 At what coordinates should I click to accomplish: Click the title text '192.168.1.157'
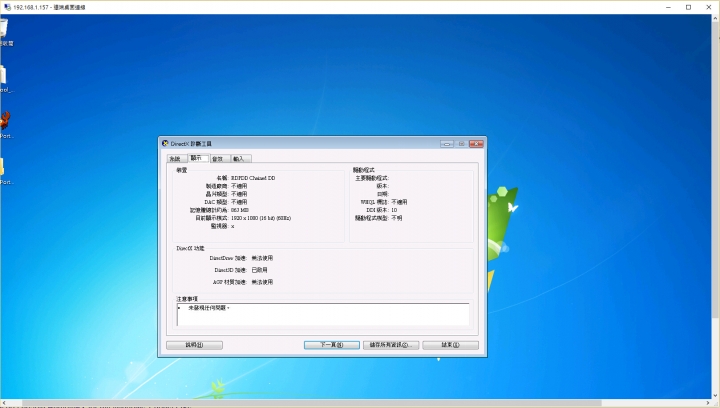tap(31, 7)
